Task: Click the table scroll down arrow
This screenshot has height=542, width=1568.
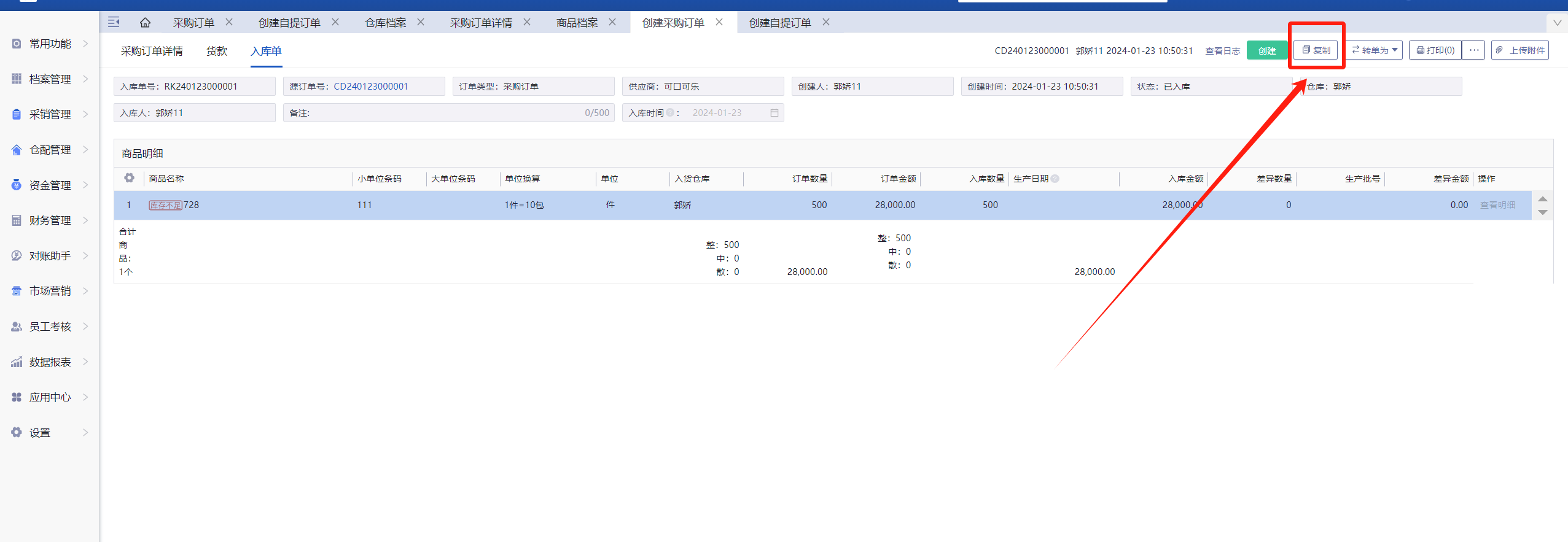Action: pyautogui.click(x=1543, y=212)
